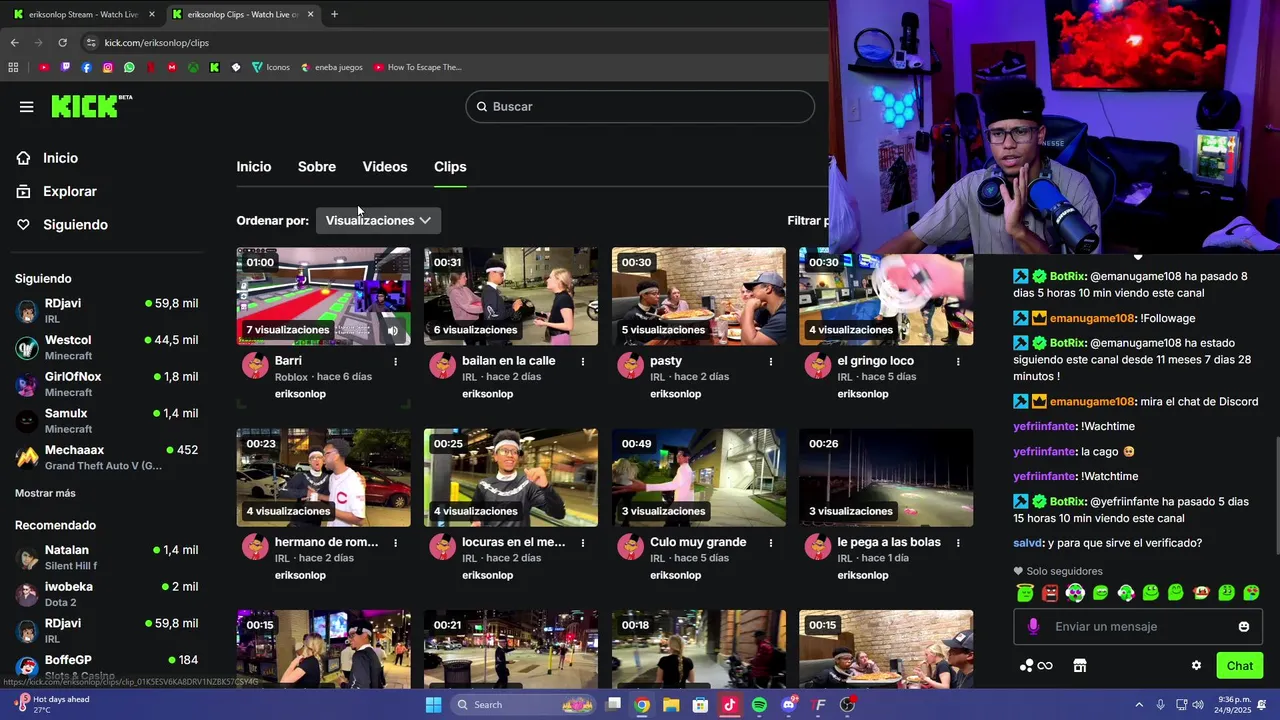The height and width of the screenshot is (720, 1280).
Task: Play the bailan en la calle clip
Action: [x=511, y=296]
